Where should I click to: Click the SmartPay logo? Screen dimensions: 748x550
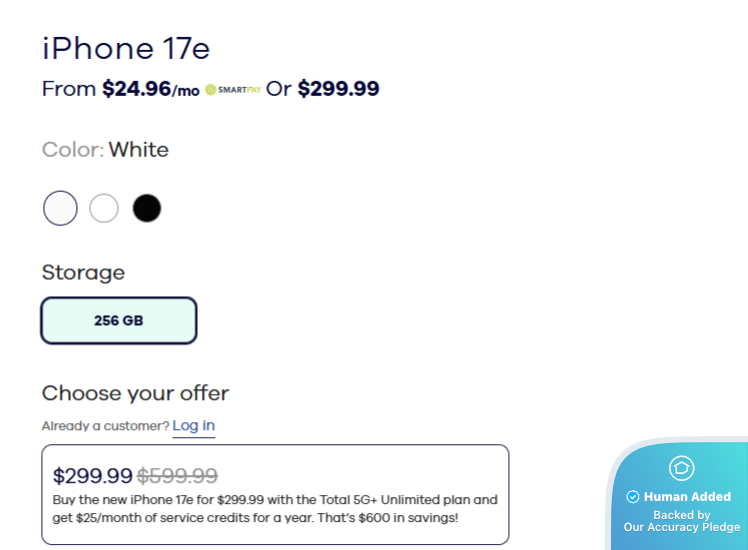pyautogui.click(x=232, y=89)
